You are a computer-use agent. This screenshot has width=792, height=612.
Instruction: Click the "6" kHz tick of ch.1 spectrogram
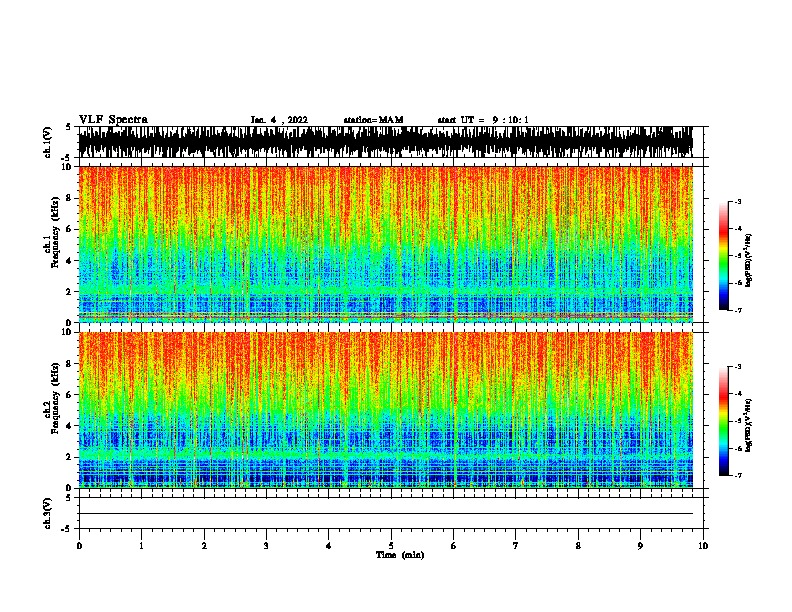70,229
